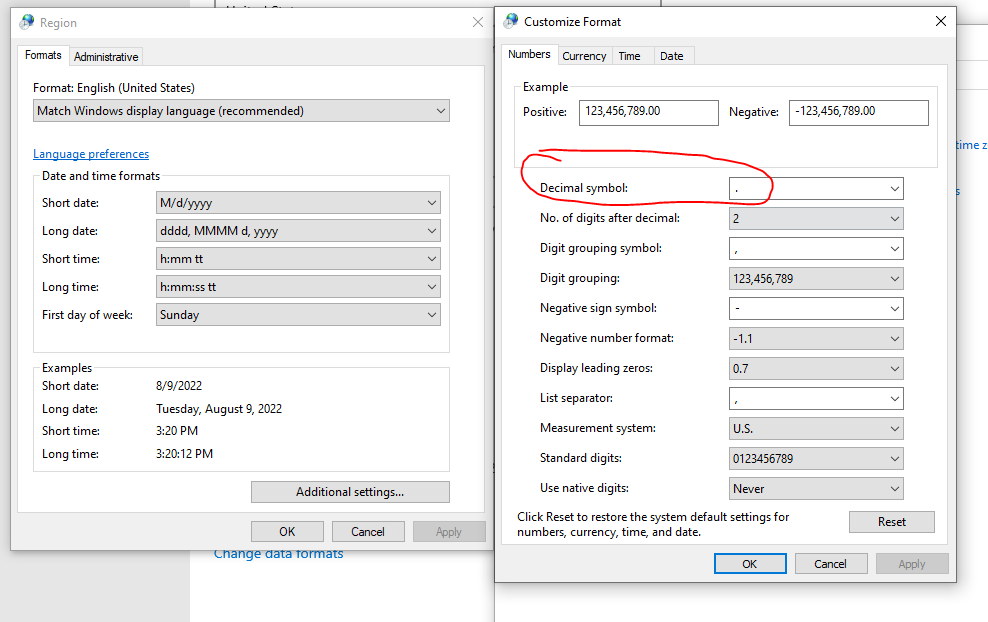988x622 pixels.
Task: Click the Reset button
Action: (892, 522)
